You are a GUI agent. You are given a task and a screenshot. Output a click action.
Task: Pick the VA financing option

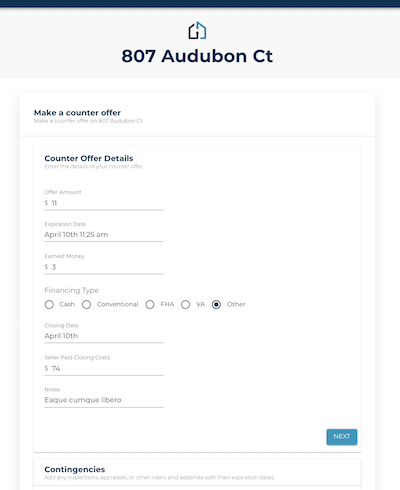point(185,305)
